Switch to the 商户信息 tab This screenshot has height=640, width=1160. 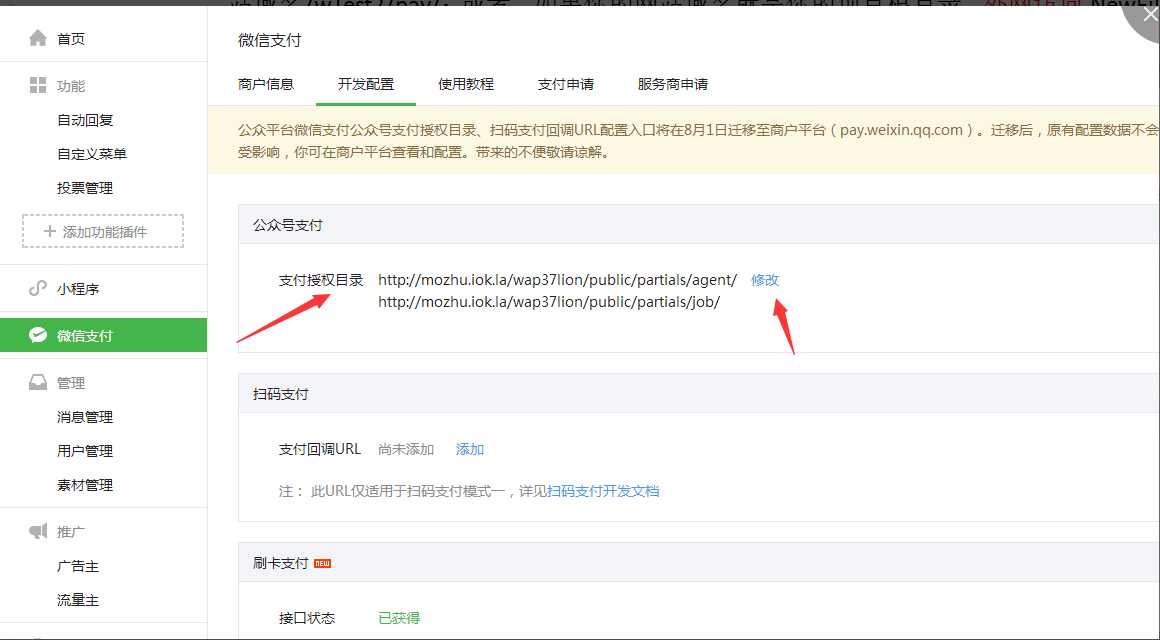266,84
